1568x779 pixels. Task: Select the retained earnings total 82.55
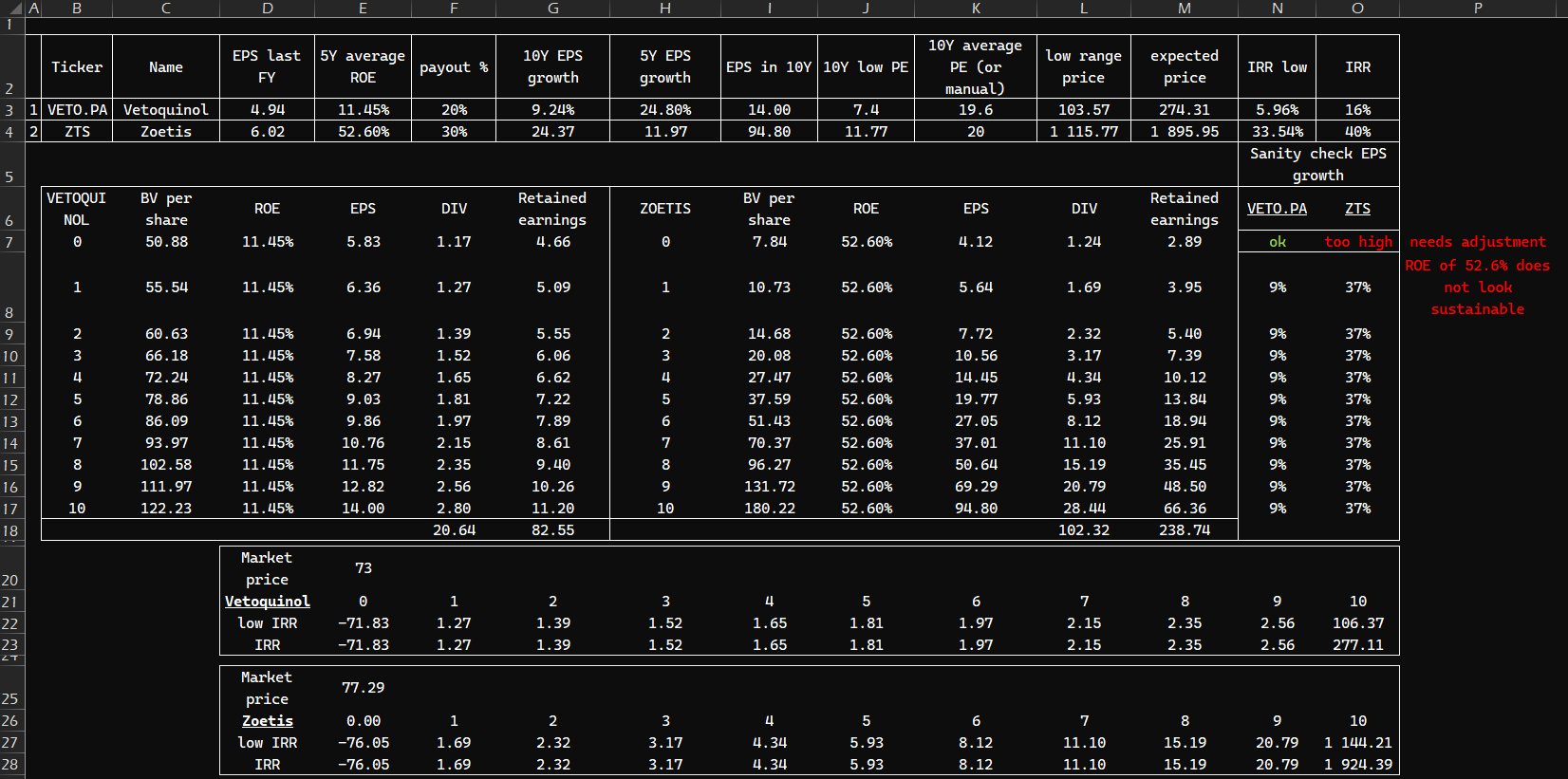[552, 530]
